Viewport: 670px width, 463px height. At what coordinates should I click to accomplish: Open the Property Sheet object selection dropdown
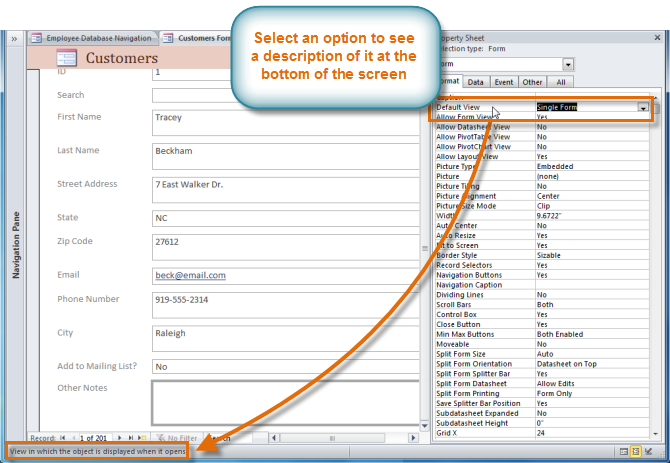[568, 64]
